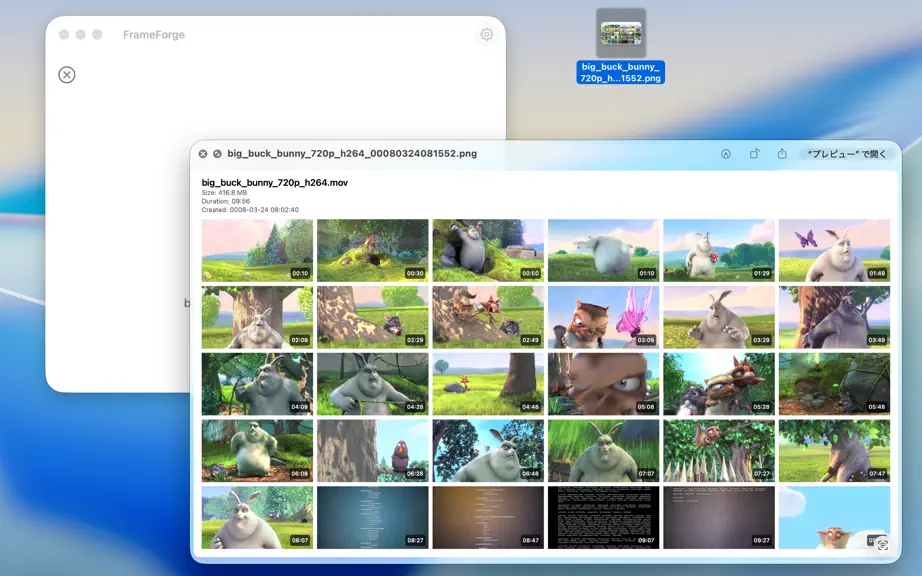Click the Duration: 09:56 text
The image size is (922, 576).
(x=226, y=201)
